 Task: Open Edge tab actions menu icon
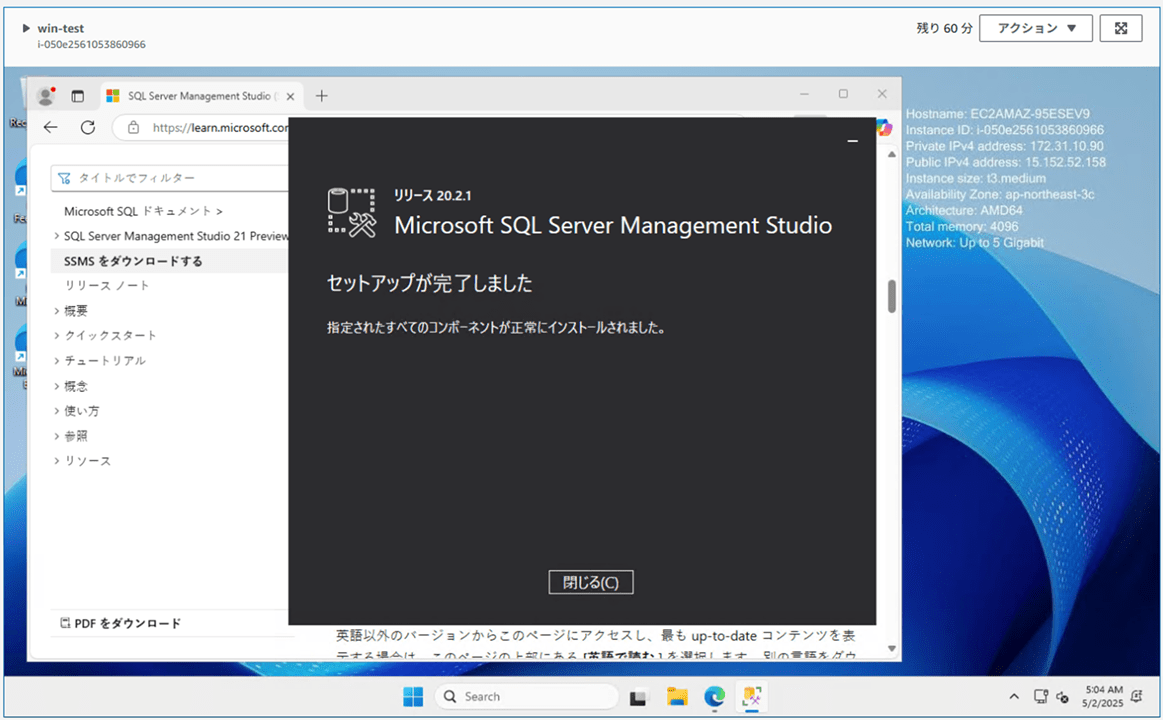pos(77,96)
